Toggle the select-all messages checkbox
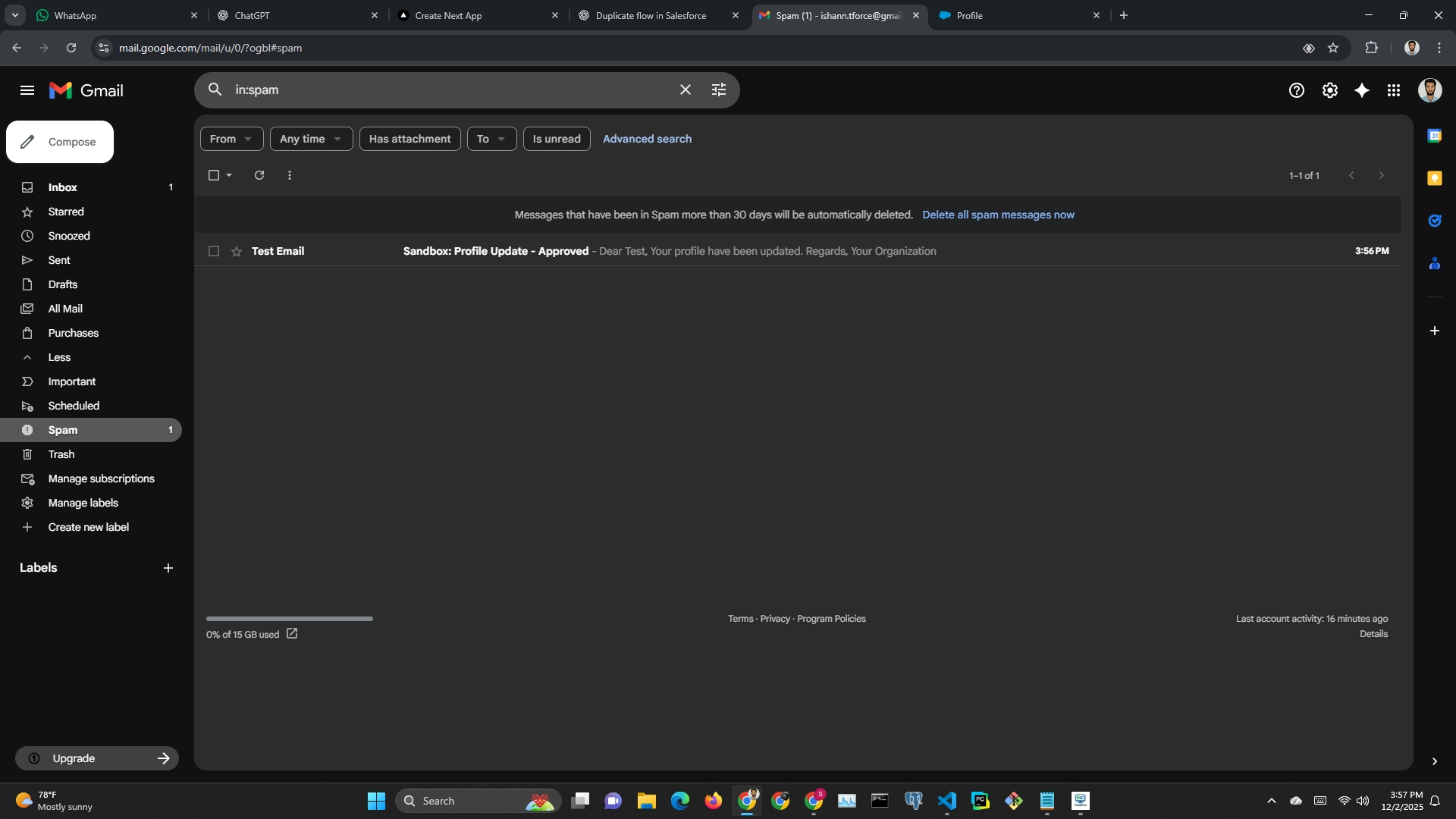This screenshot has width=1456, height=819. pyautogui.click(x=214, y=175)
